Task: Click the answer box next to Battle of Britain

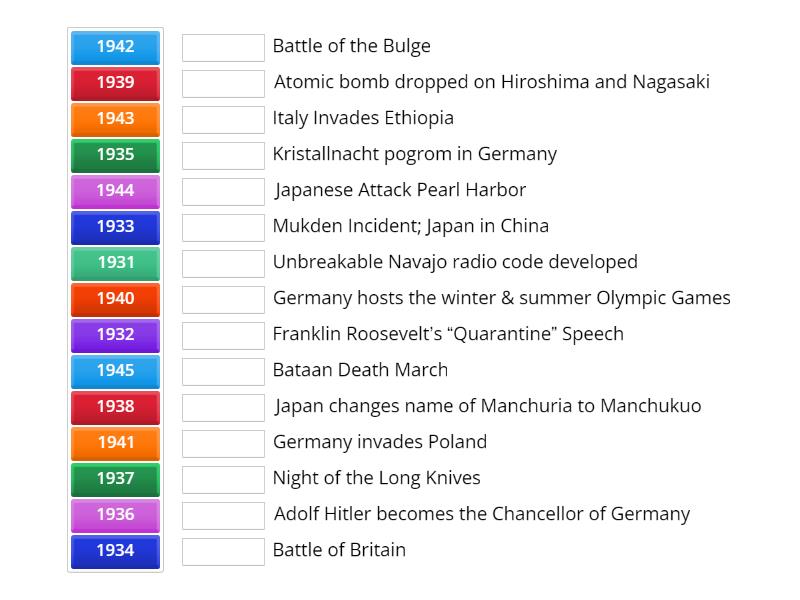Action: click(x=223, y=550)
